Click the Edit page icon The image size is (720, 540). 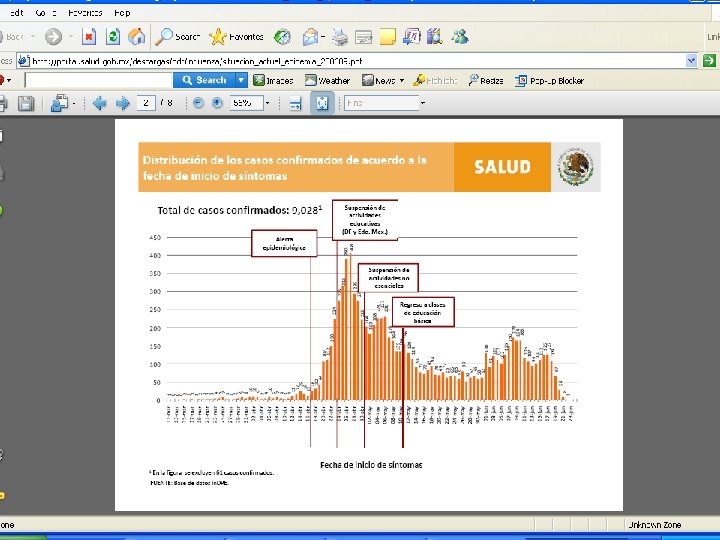point(364,37)
